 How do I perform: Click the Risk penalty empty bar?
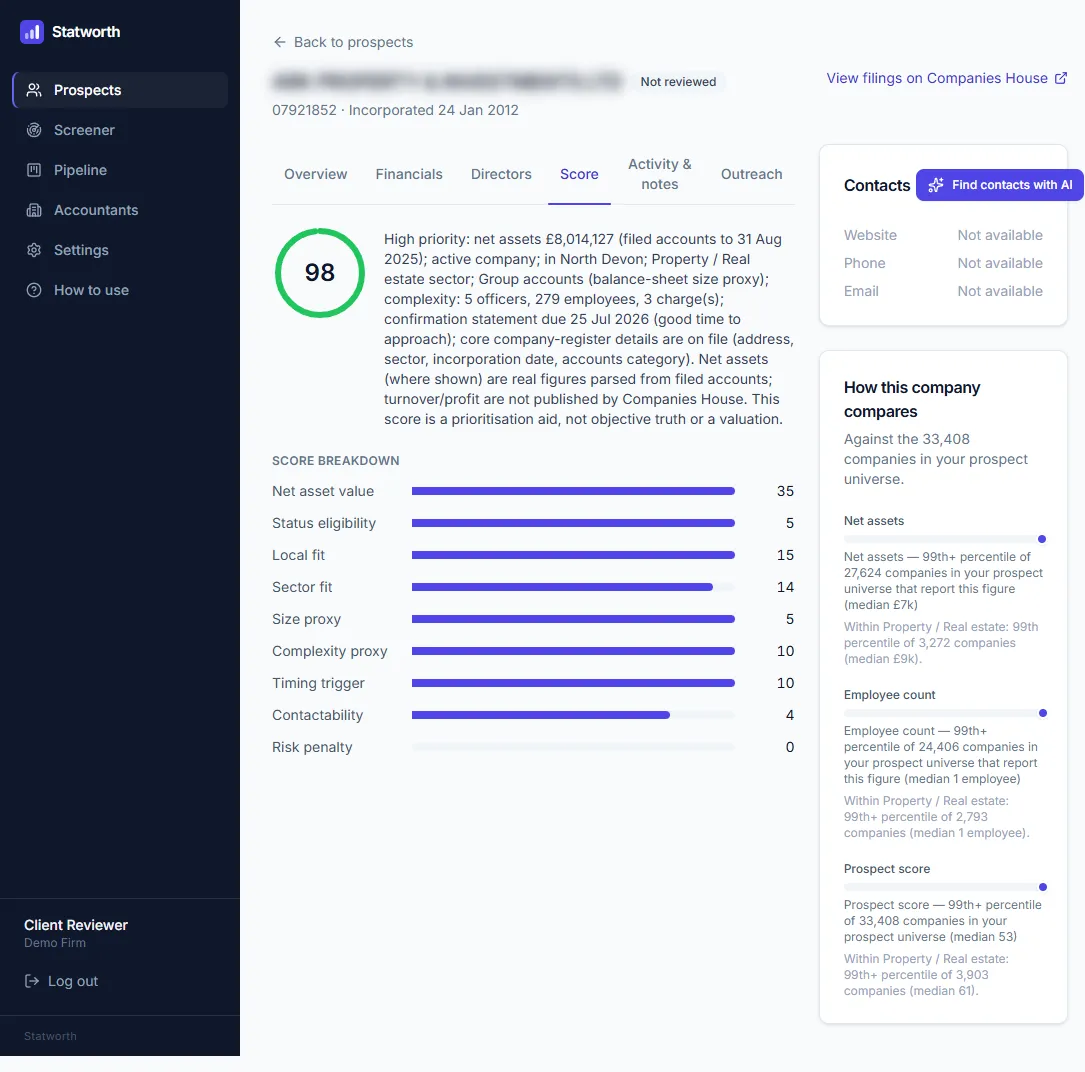(573, 747)
